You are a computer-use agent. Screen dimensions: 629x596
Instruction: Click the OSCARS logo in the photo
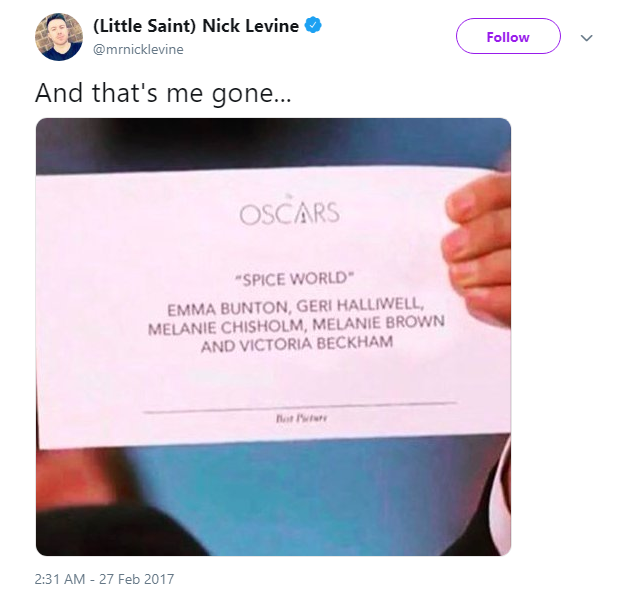[x=290, y=211]
